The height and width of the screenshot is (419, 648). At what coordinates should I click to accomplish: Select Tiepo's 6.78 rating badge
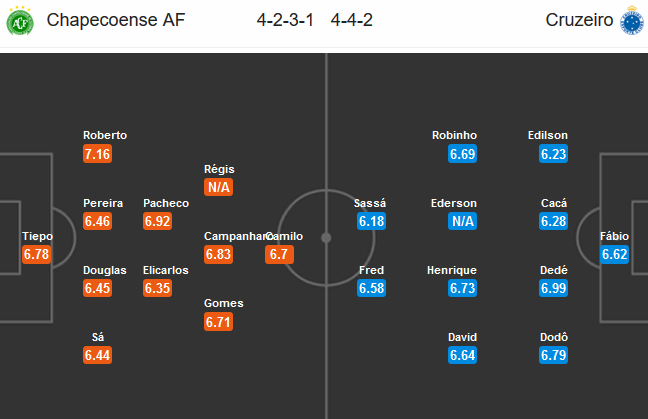point(37,254)
